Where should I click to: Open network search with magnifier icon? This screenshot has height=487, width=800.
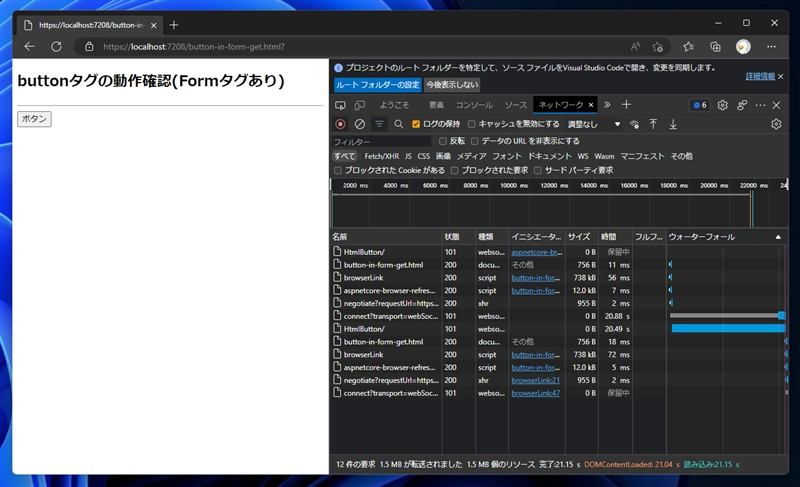coord(398,124)
